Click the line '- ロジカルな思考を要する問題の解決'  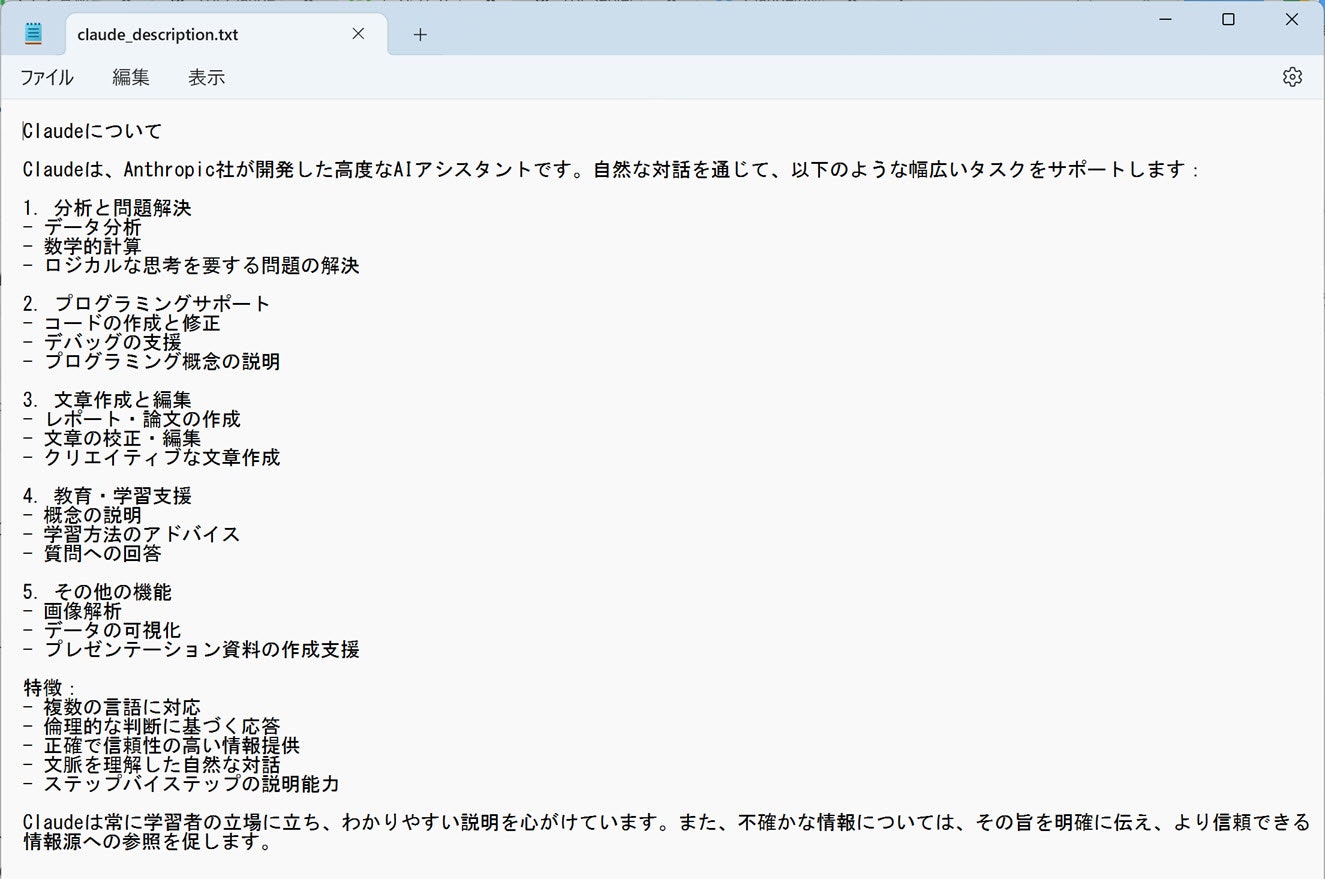pyautogui.click(x=191, y=265)
